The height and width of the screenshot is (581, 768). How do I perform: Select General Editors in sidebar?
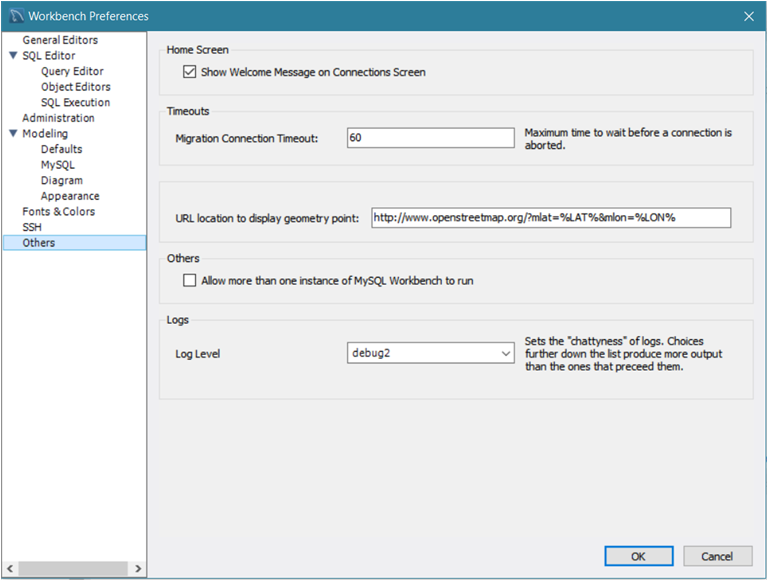click(60, 40)
